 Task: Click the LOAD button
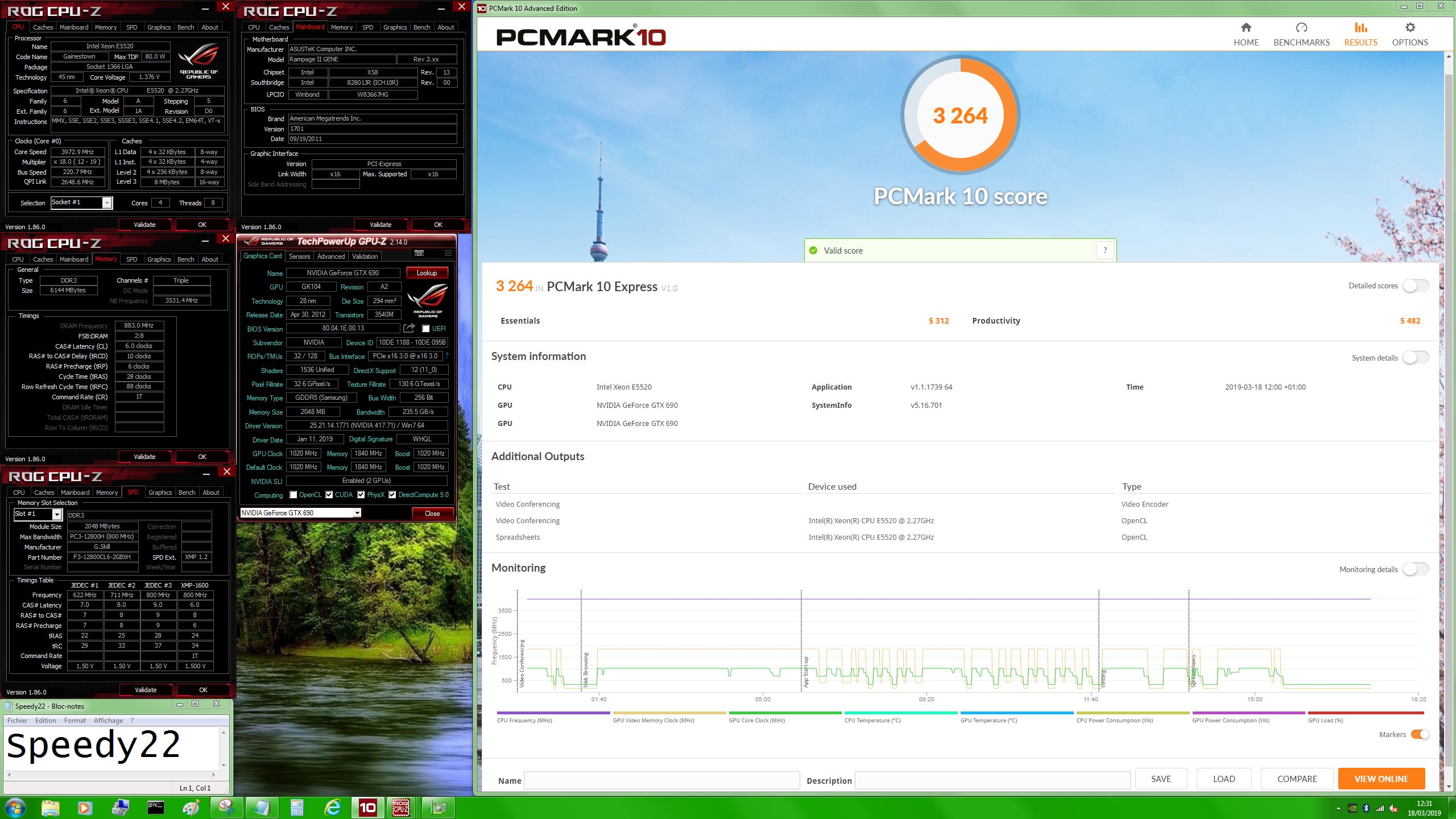pyautogui.click(x=1223, y=779)
